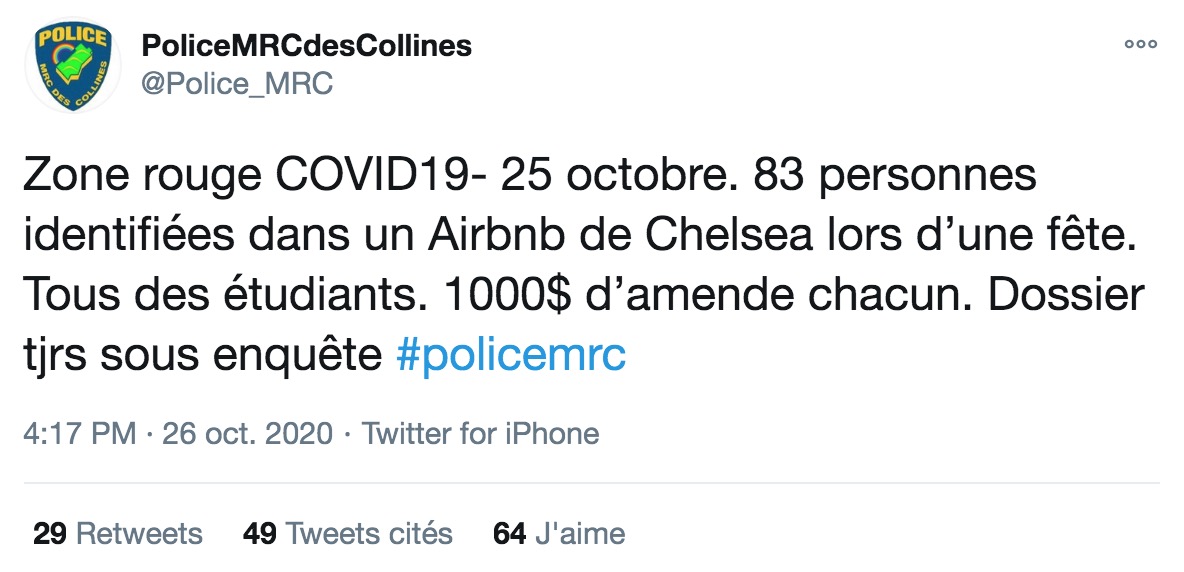Click the text tjrs sous enquête

[203, 355]
